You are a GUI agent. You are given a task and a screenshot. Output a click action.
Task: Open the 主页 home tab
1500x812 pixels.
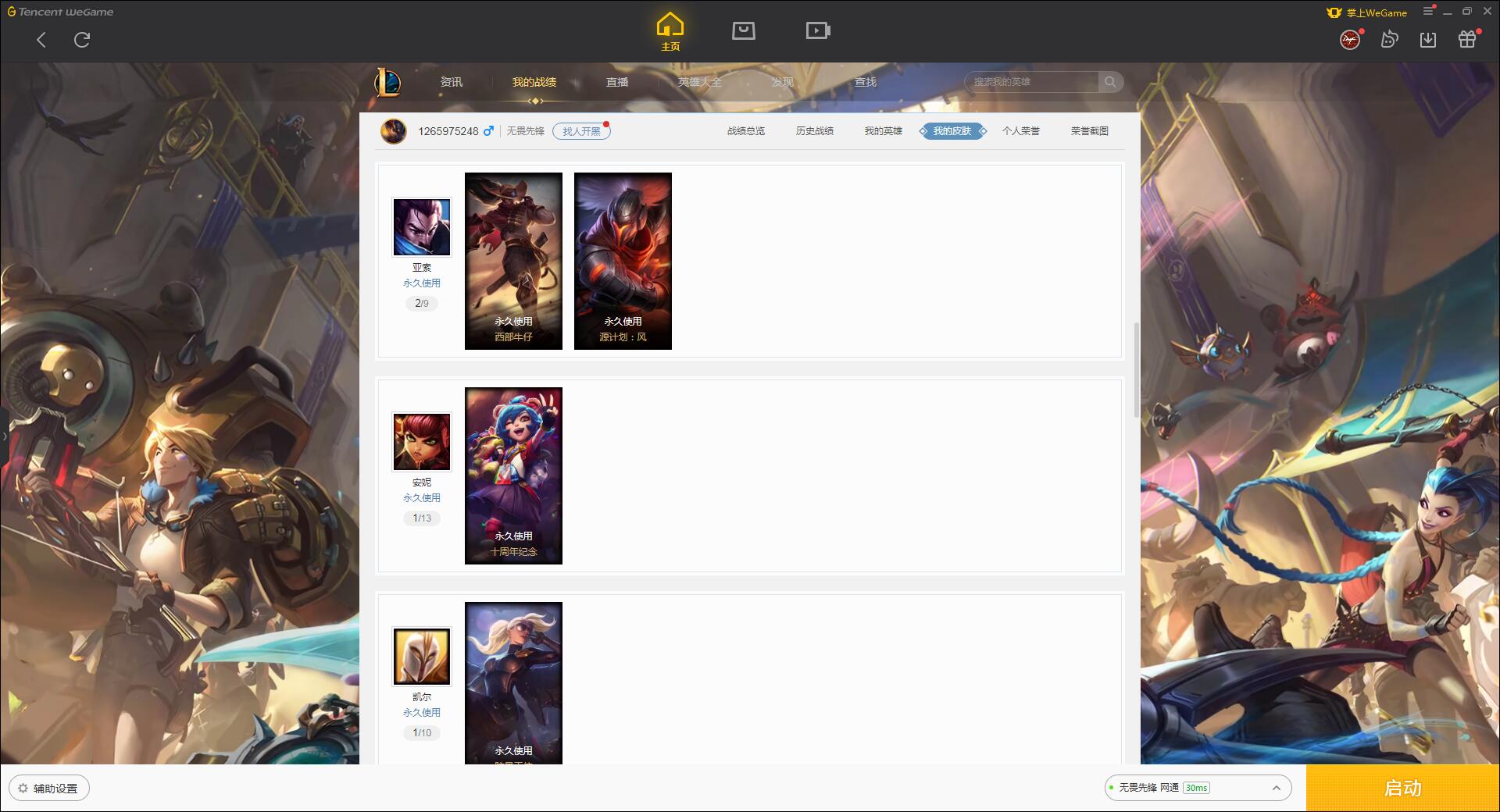670,32
